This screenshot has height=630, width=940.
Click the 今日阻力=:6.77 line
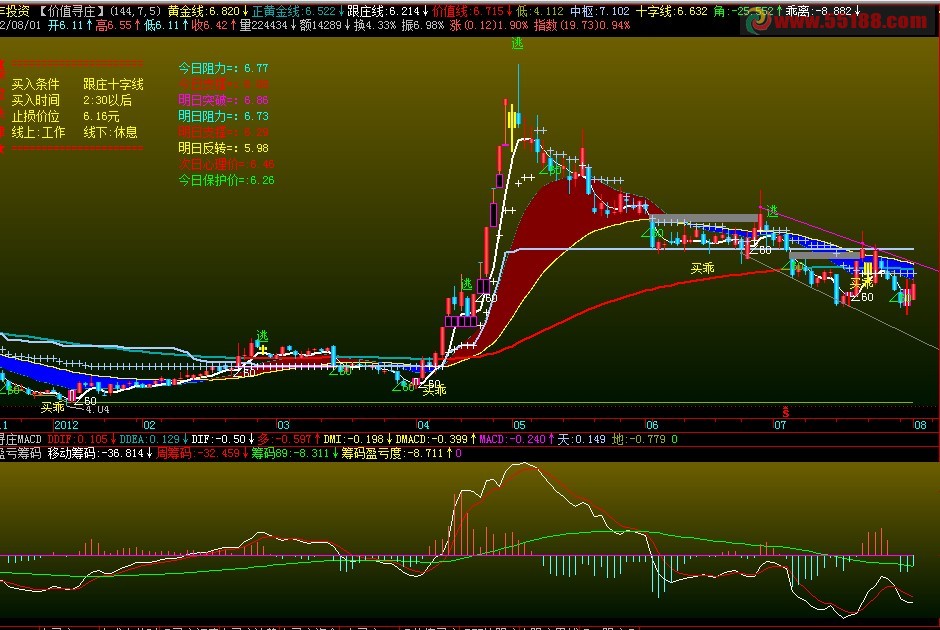[x=223, y=68]
